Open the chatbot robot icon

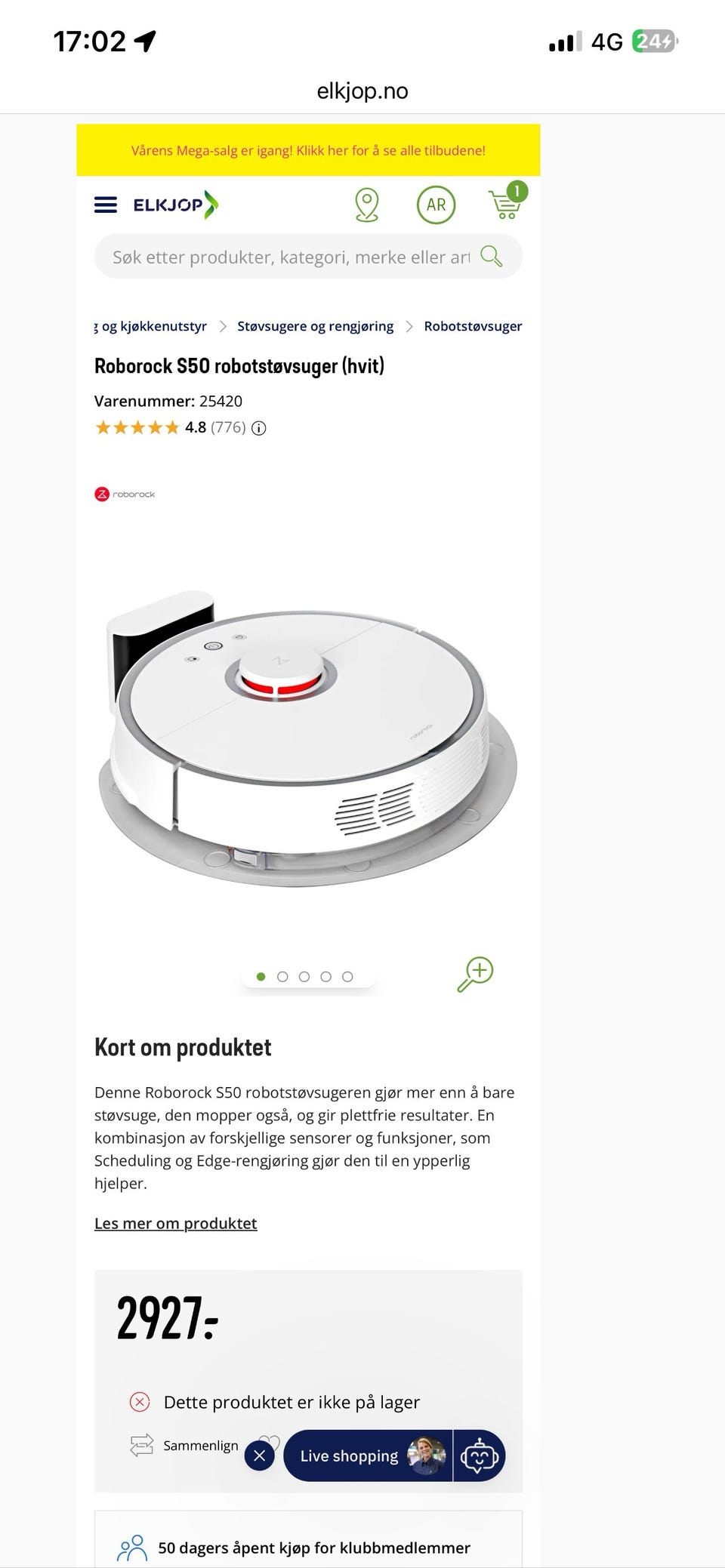pyautogui.click(x=479, y=1456)
